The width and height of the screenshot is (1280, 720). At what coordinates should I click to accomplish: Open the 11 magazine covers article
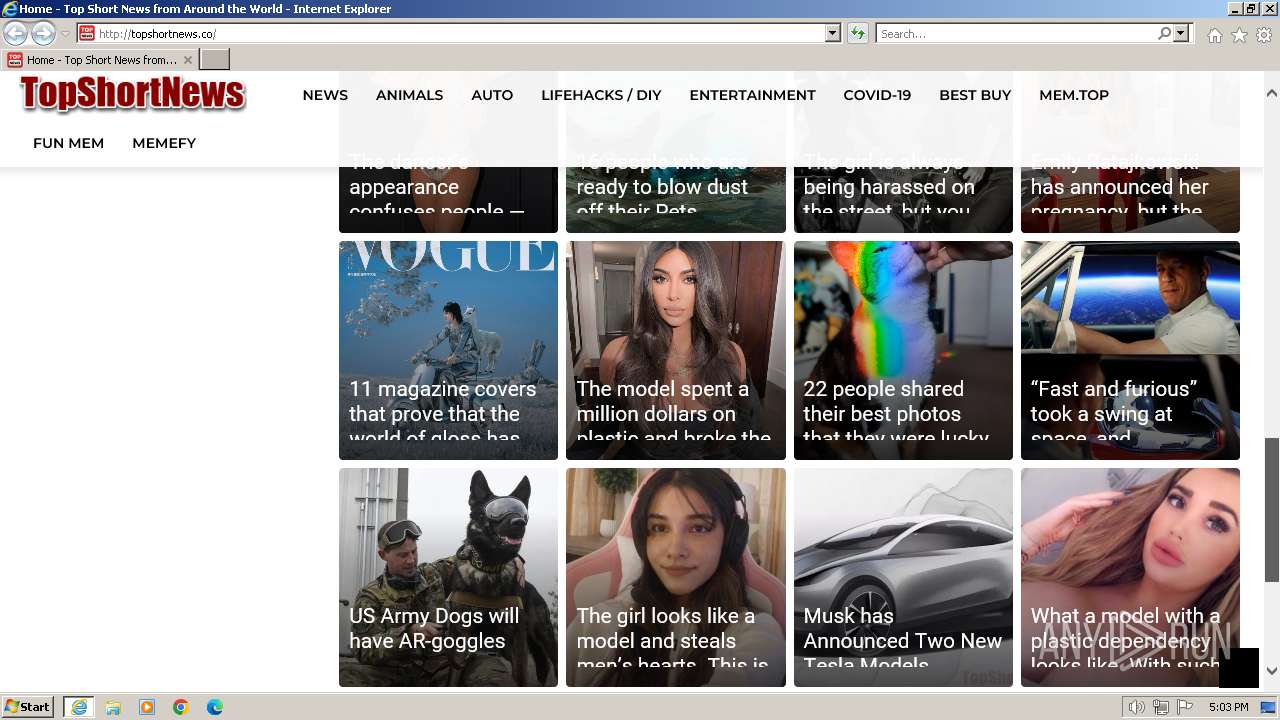(448, 350)
